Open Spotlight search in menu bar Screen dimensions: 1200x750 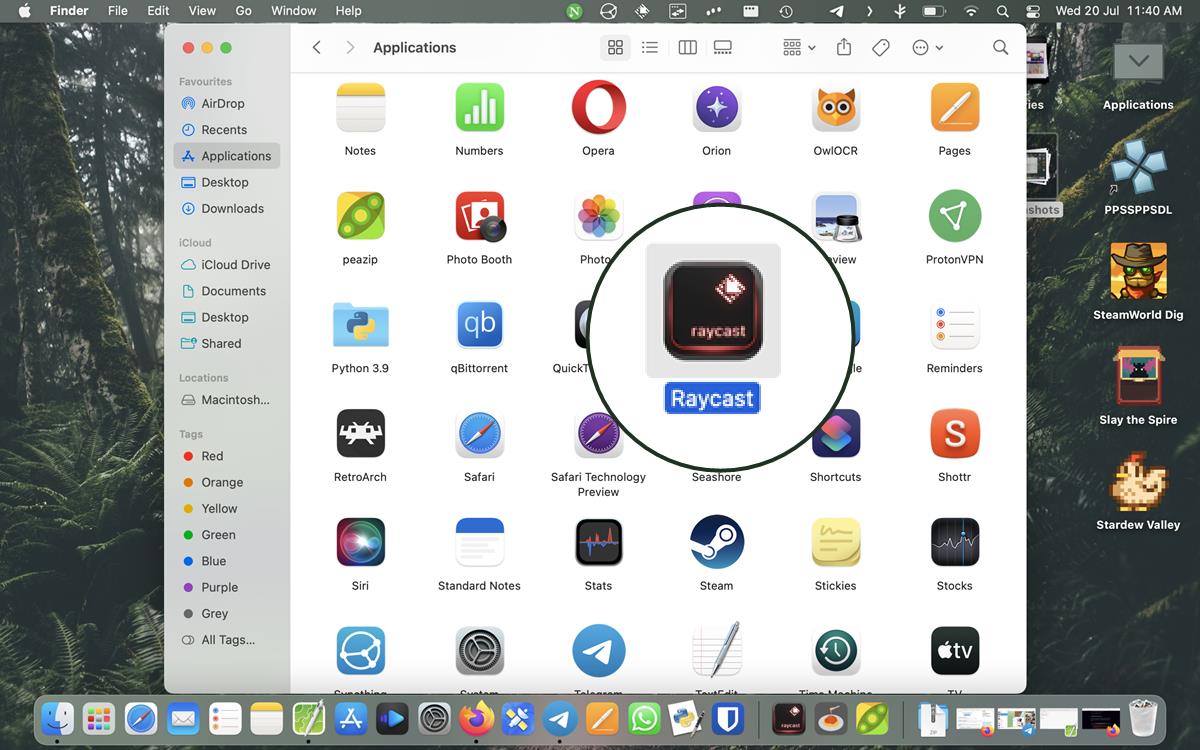(1002, 11)
